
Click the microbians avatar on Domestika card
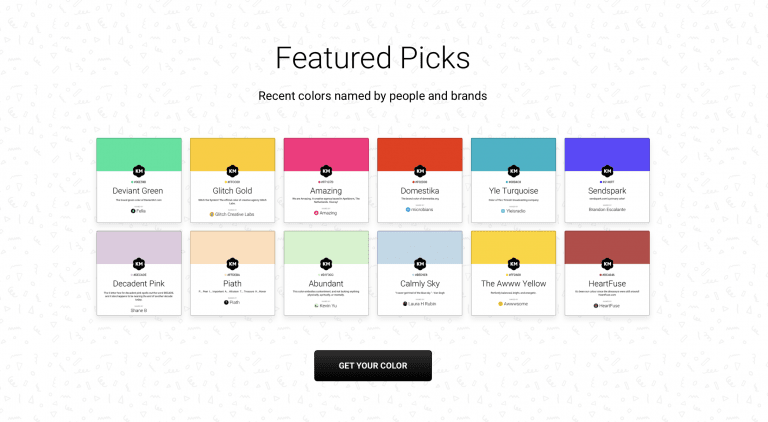408,210
